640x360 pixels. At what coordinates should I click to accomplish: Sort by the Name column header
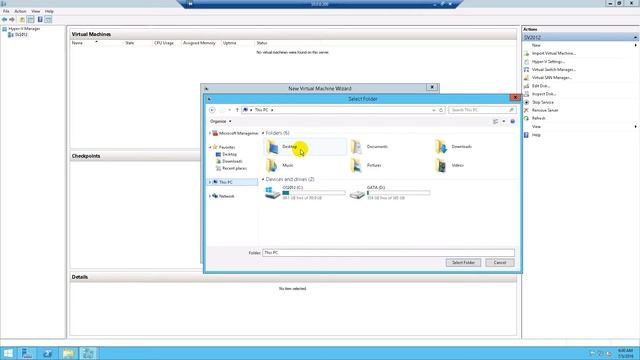click(x=96, y=43)
